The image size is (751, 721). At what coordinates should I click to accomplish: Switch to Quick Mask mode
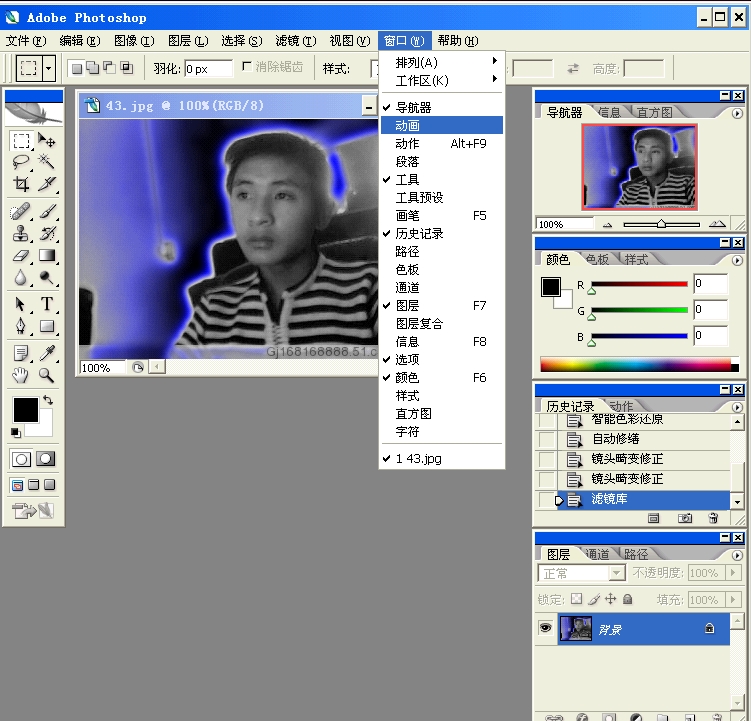46,459
